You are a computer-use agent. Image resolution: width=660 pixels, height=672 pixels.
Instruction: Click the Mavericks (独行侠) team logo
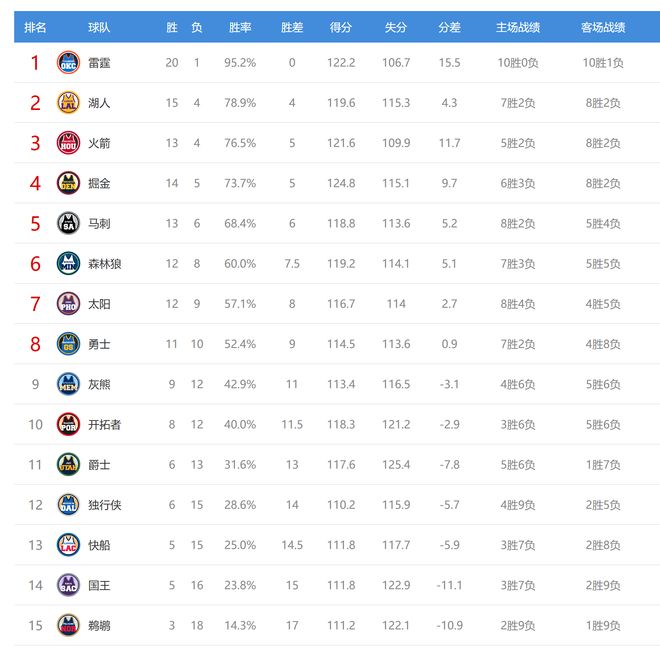pyautogui.click(x=68, y=505)
